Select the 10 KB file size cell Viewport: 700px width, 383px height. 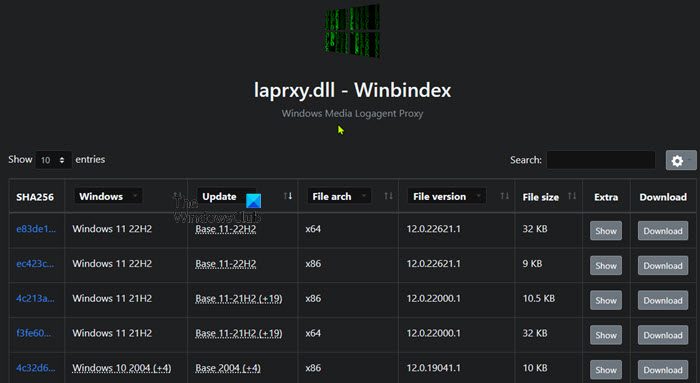tap(535, 368)
